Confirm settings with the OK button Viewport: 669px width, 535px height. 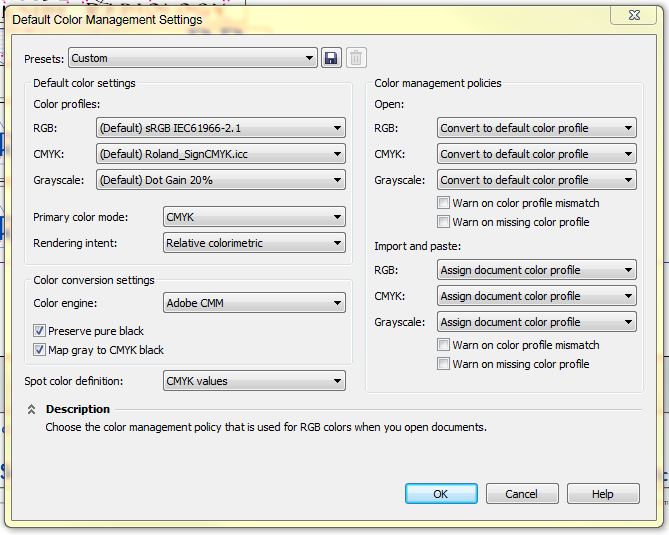pyautogui.click(x=441, y=494)
